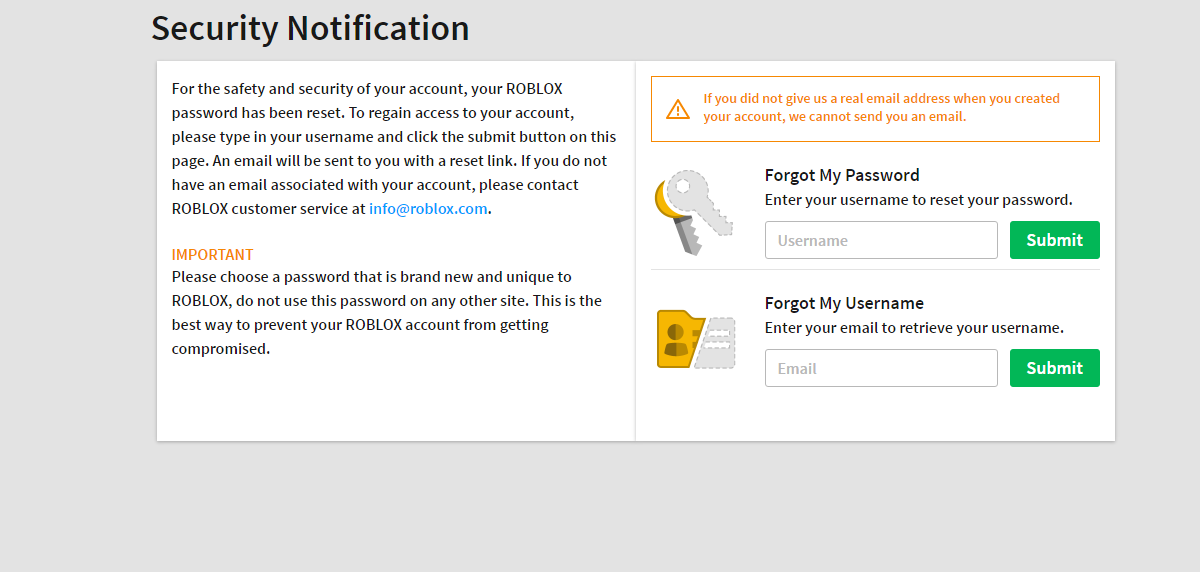The height and width of the screenshot is (572, 1200).
Task: Click the Forgot My Password heading
Action: (842, 175)
